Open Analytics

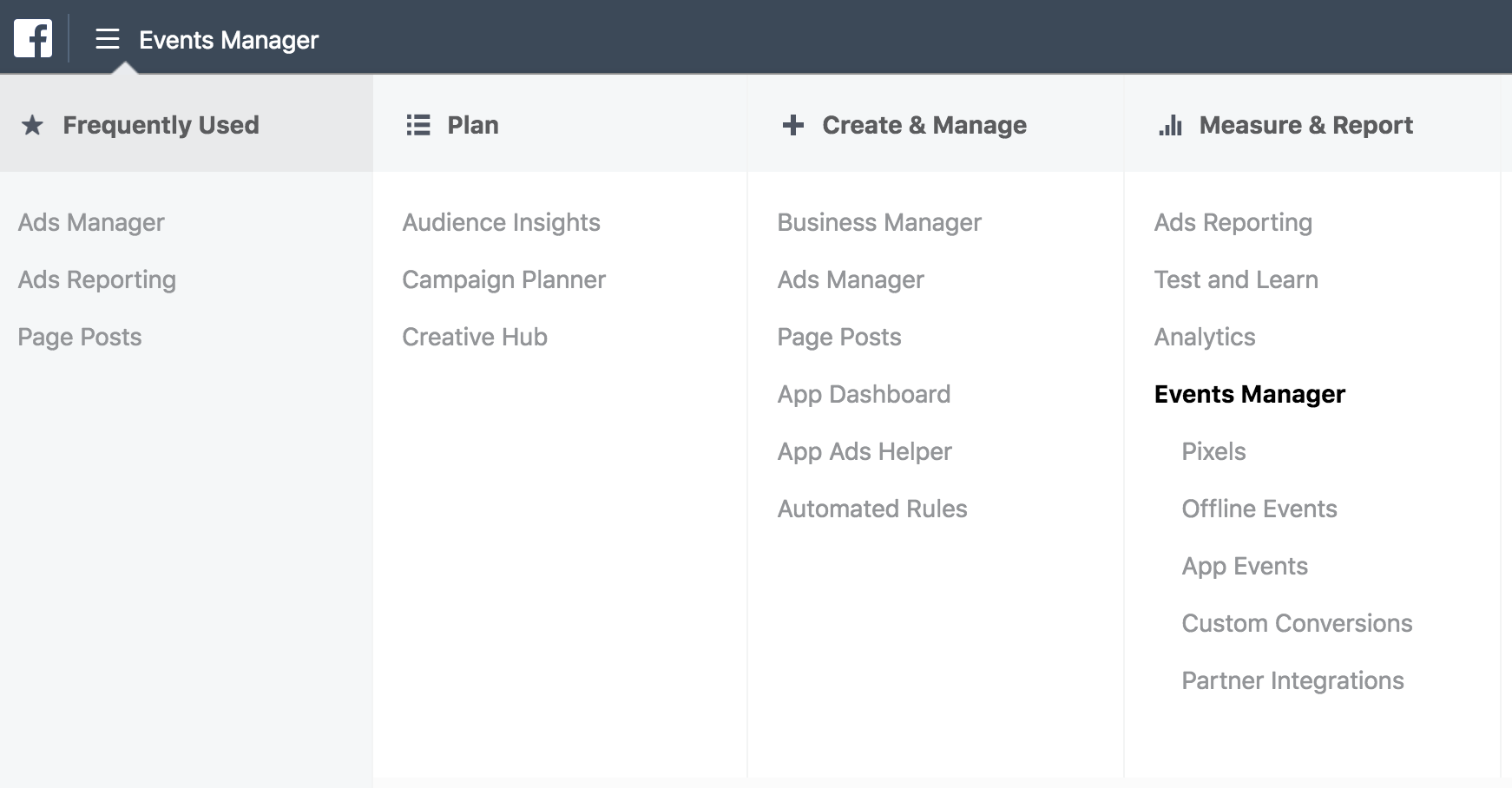click(1205, 337)
